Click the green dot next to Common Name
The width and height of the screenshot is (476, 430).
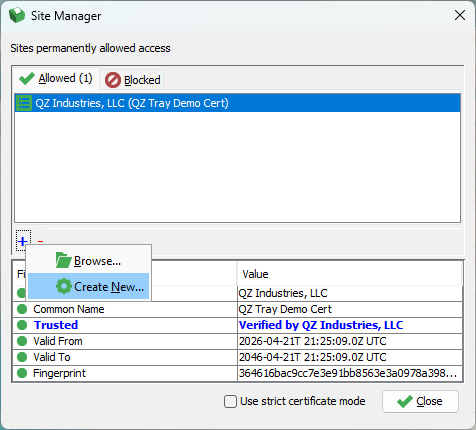click(22, 309)
